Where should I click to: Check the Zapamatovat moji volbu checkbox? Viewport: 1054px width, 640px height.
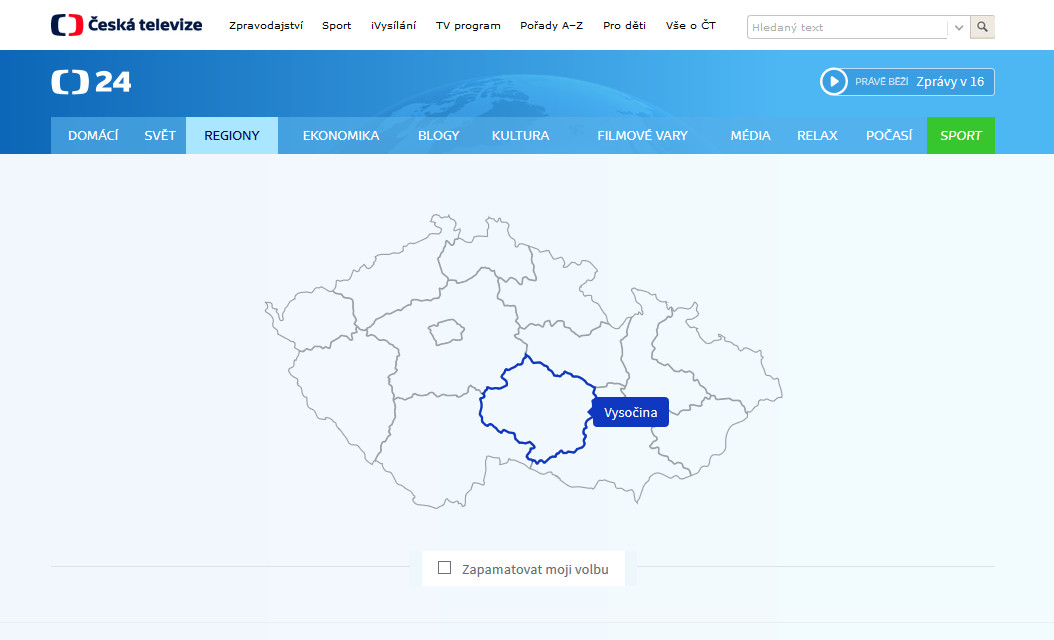pos(444,567)
